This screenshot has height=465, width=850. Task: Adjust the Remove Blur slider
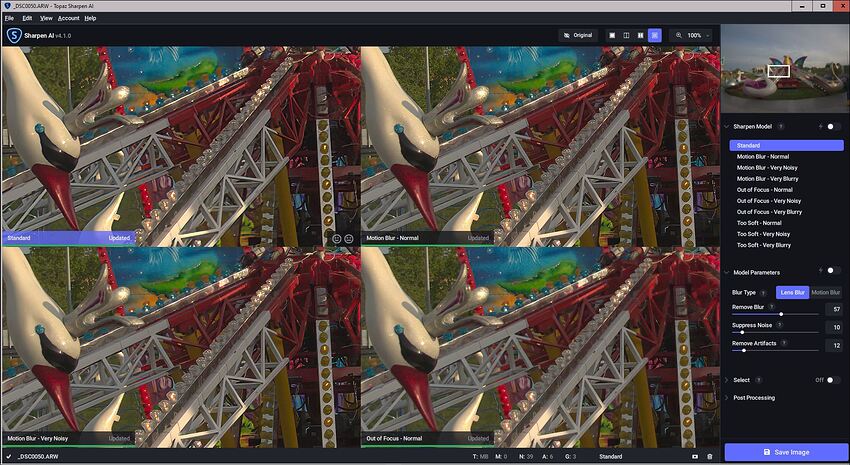[x=775, y=314]
